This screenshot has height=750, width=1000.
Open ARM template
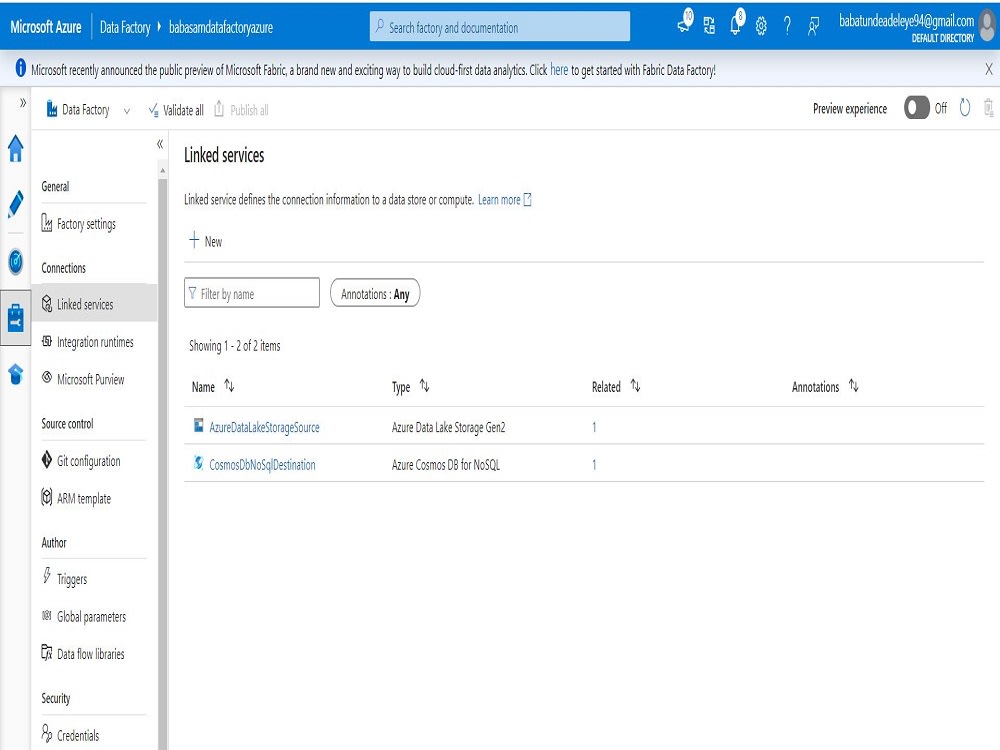[x=83, y=498]
